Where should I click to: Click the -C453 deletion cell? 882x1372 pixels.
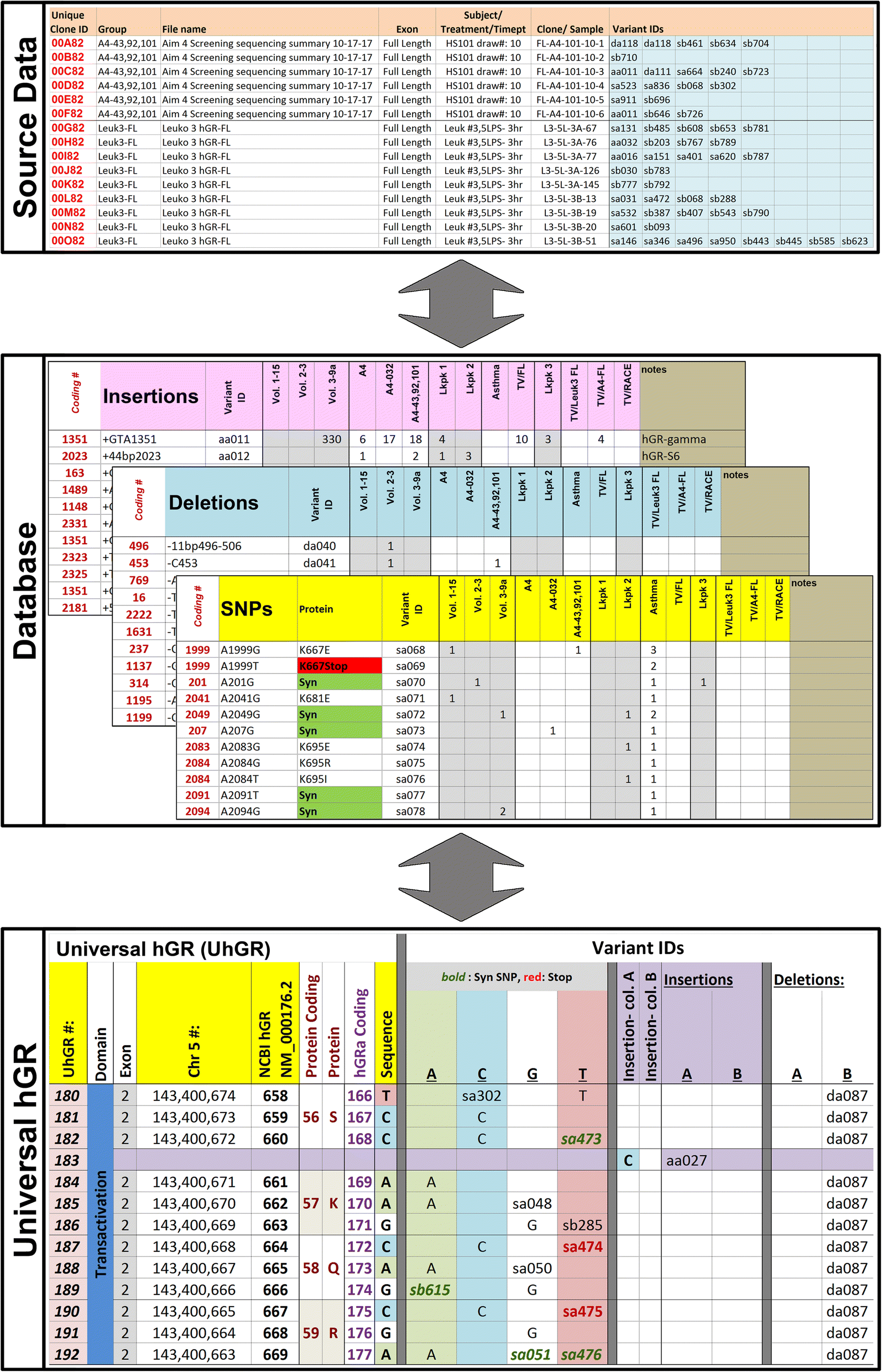(x=227, y=563)
